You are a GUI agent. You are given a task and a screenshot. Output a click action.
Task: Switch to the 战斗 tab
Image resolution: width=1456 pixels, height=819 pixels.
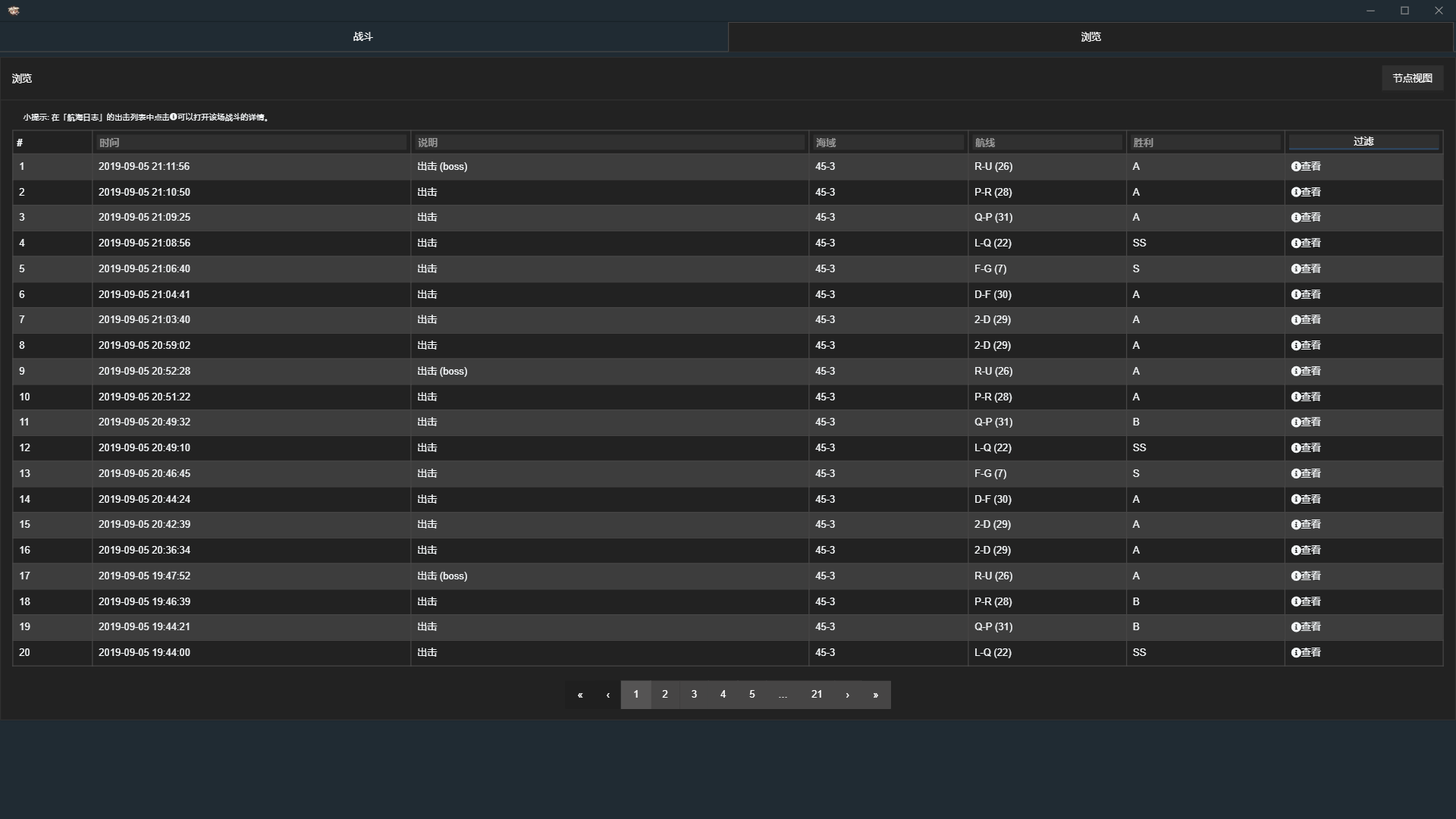click(x=363, y=36)
